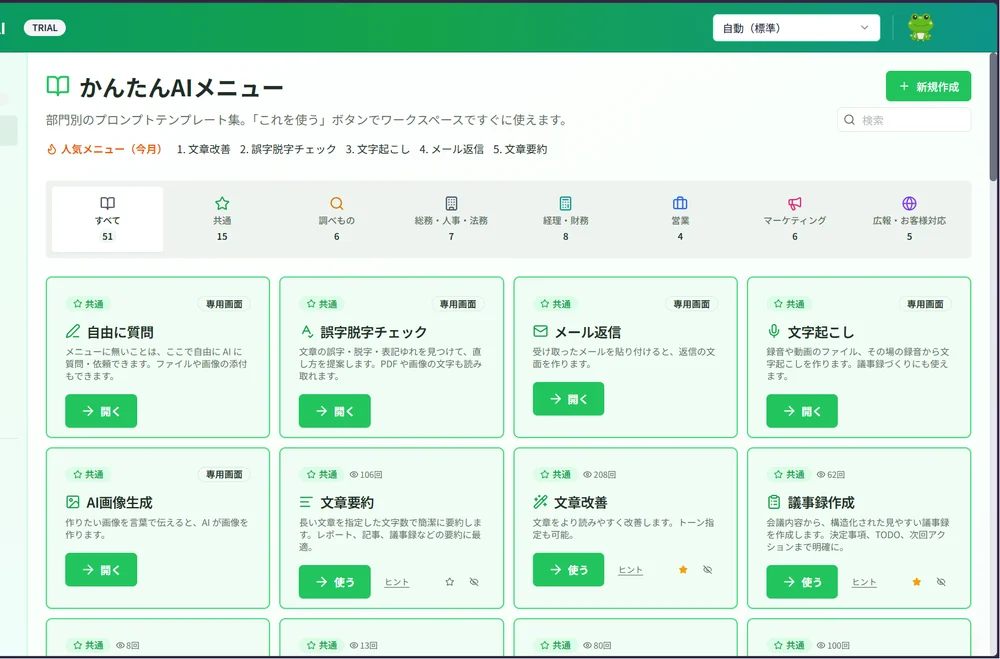Click the 文章改善 card title
This screenshot has width=1000, height=659.
580,502
